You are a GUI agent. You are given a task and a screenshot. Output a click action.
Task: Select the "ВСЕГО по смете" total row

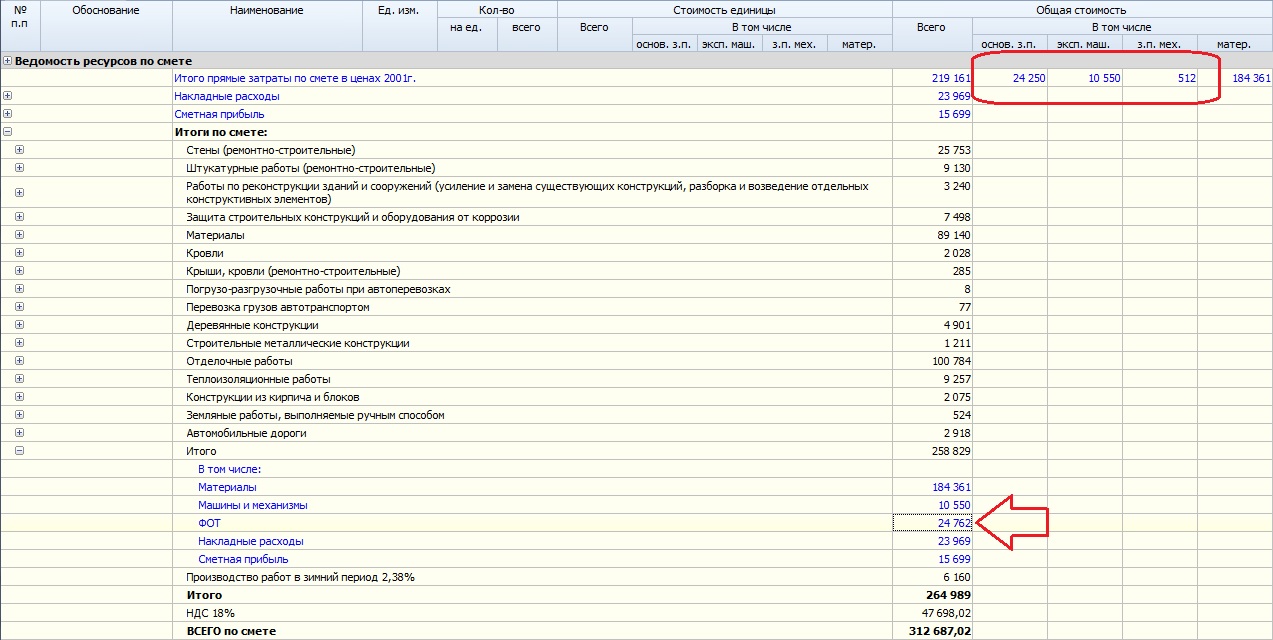[x=231, y=631]
